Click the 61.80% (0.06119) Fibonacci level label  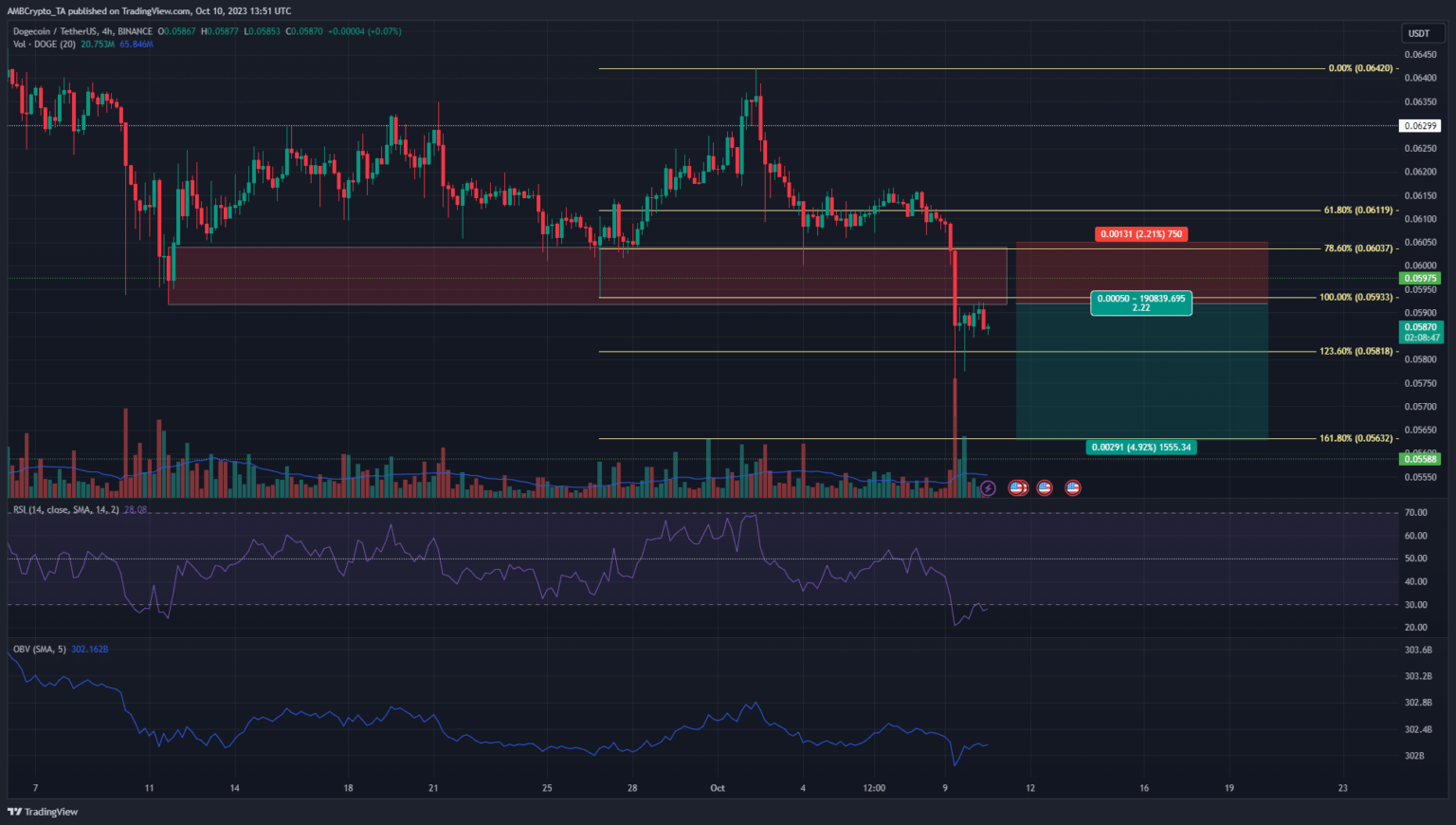click(1358, 211)
